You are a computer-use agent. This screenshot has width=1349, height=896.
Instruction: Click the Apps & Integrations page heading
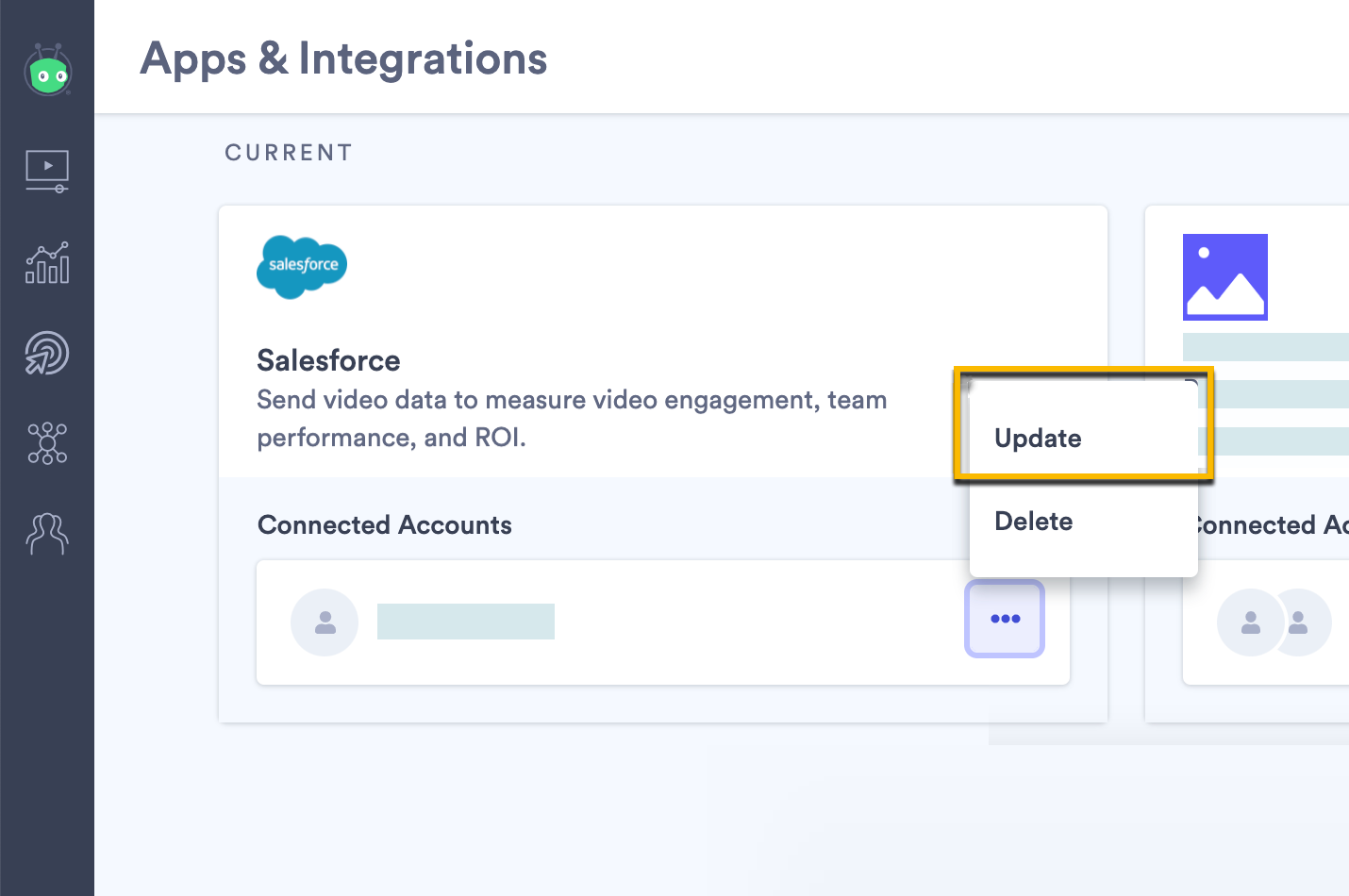(x=343, y=59)
